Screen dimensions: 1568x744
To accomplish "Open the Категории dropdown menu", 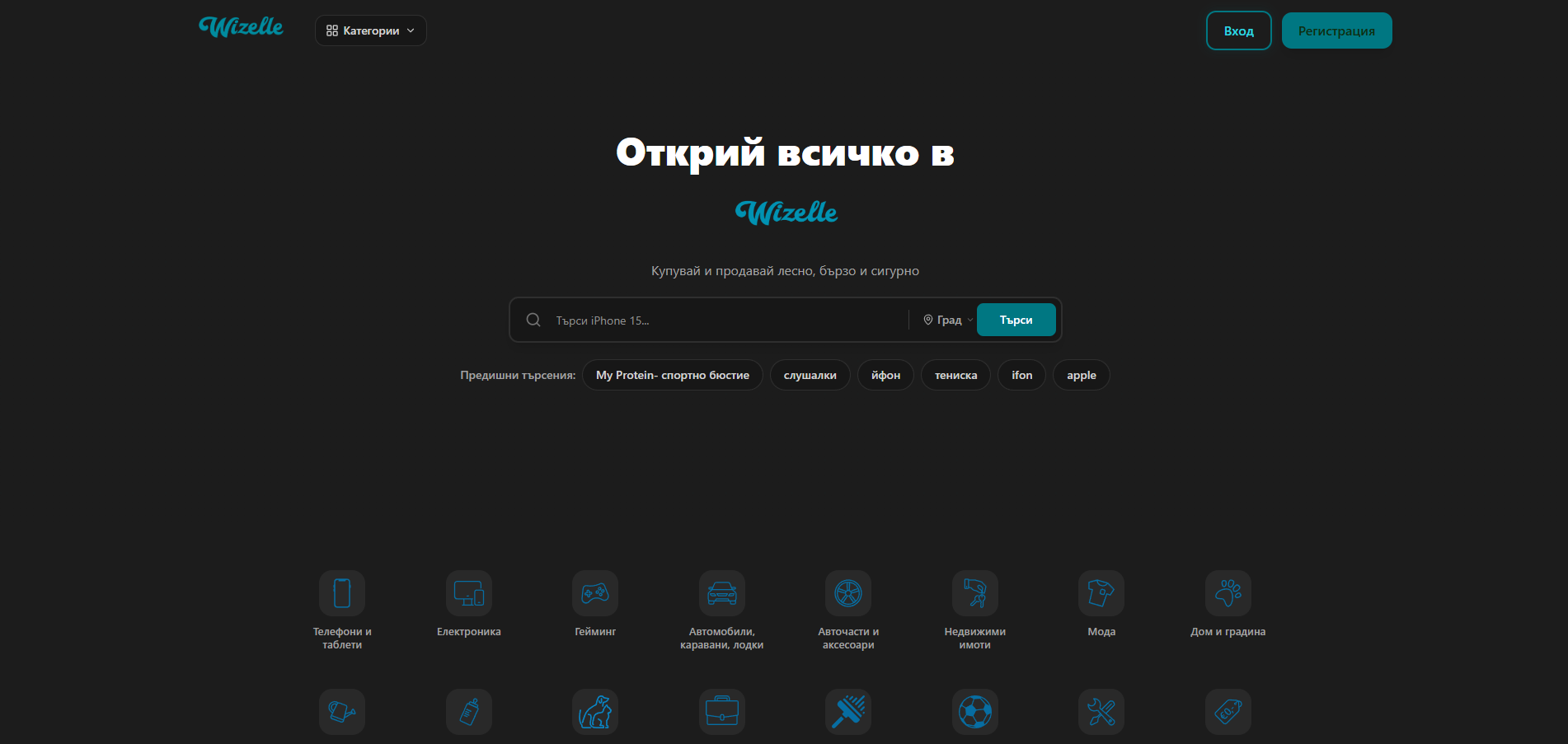I will click(371, 30).
